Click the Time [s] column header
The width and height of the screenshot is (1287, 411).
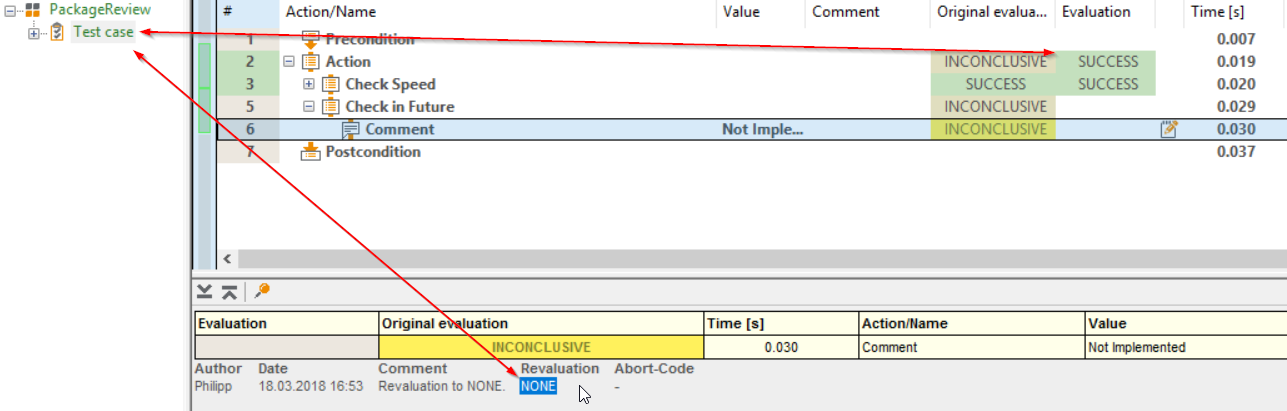coord(1216,12)
